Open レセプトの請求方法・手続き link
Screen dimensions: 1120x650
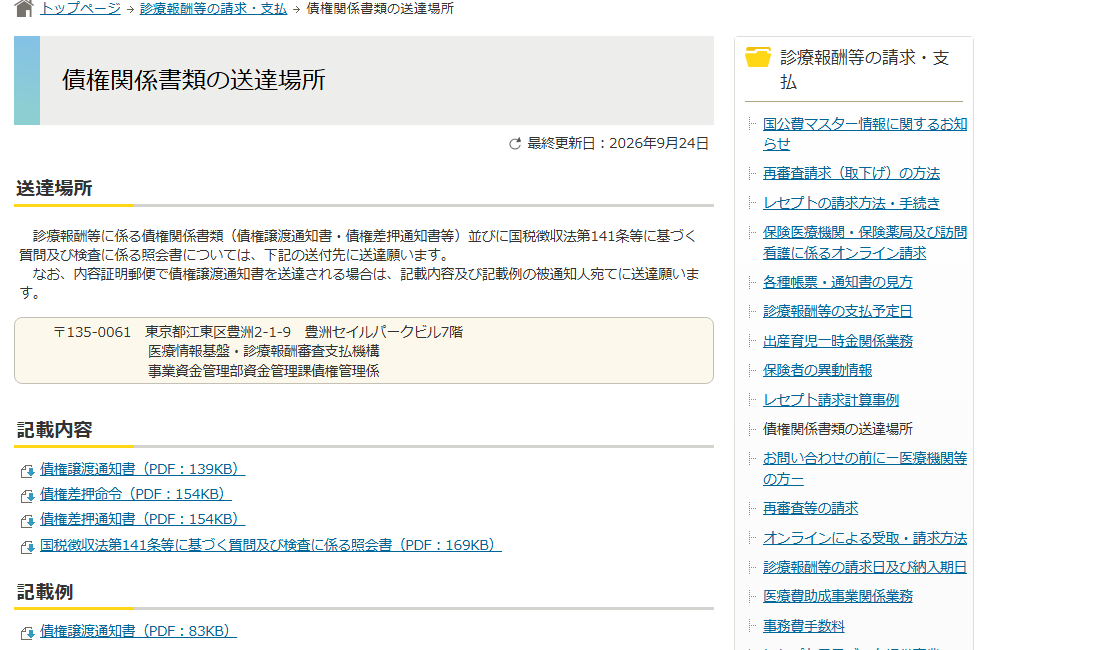click(x=851, y=203)
